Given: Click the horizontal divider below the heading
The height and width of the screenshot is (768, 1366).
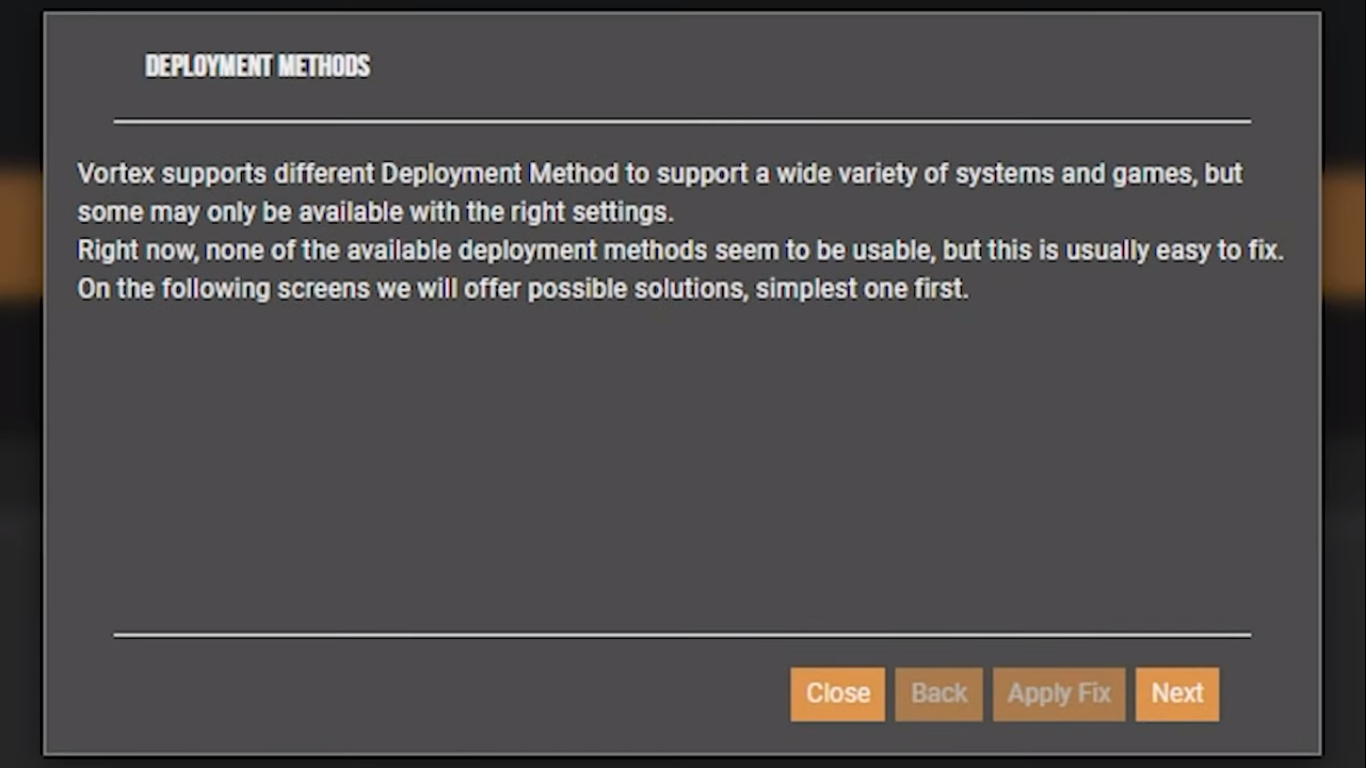Looking at the screenshot, I should pos(682,121).
